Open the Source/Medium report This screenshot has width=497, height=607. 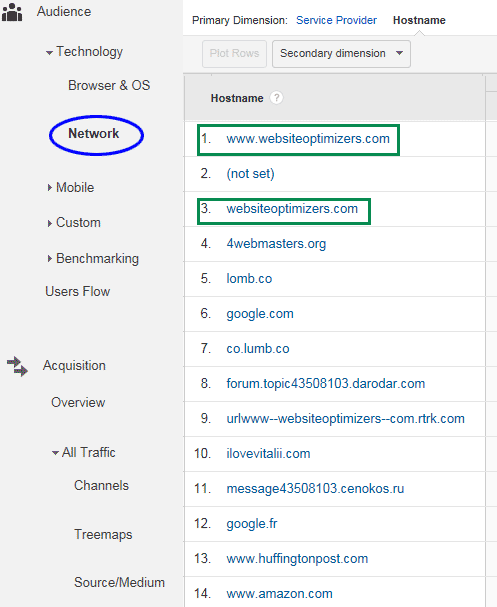click(x=119, y=582)
